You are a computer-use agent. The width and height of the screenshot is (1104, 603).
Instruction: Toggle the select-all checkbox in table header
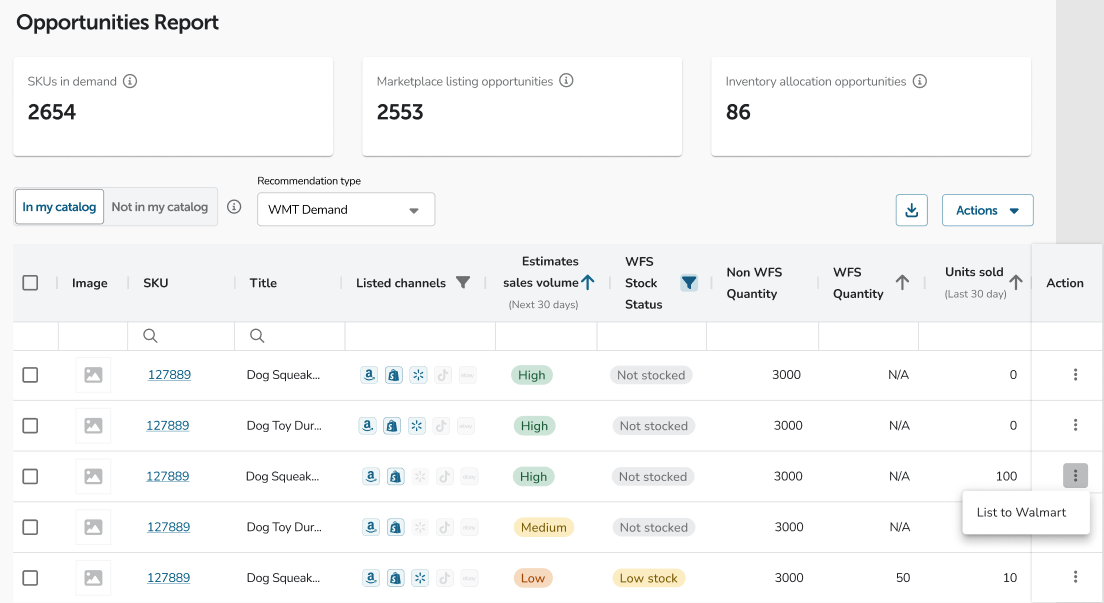coord(30,282)
